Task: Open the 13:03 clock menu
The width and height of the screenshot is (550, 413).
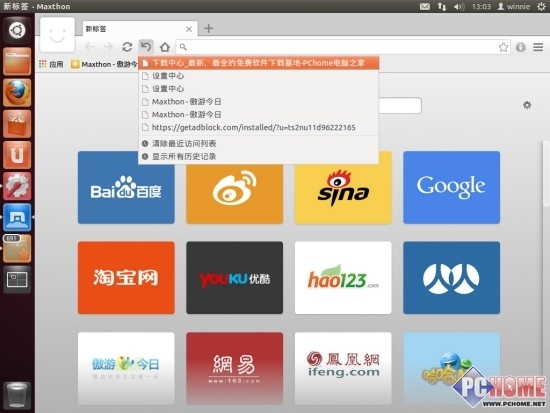Action: click(x=481, y=6)
